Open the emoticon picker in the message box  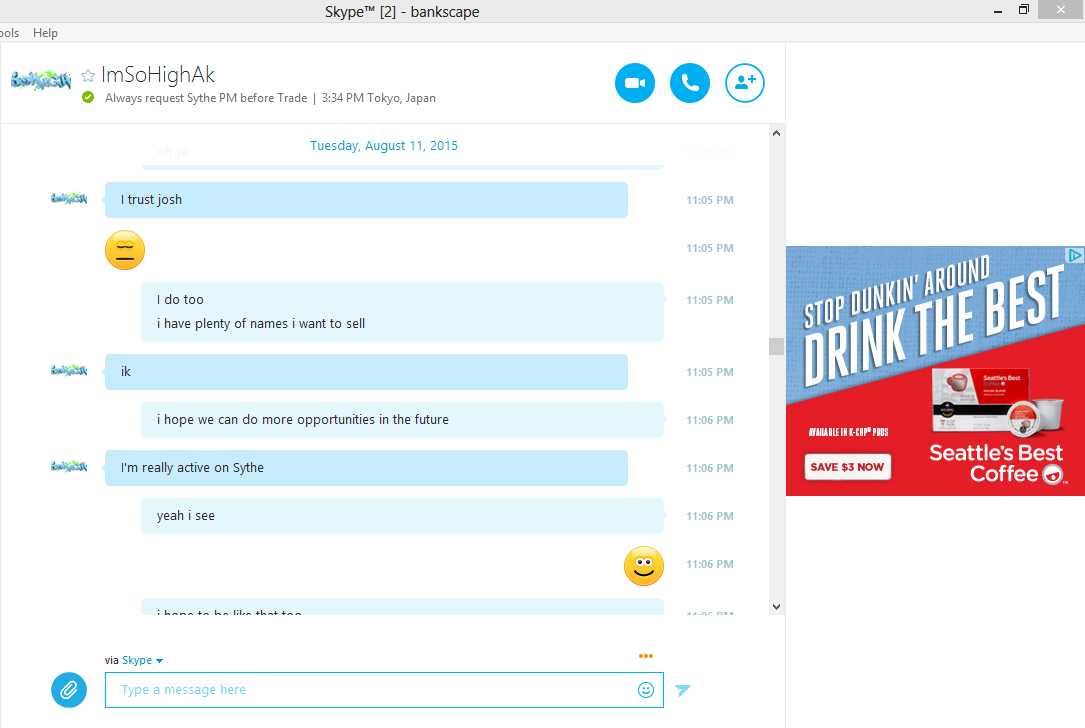(x=646, y=690)
